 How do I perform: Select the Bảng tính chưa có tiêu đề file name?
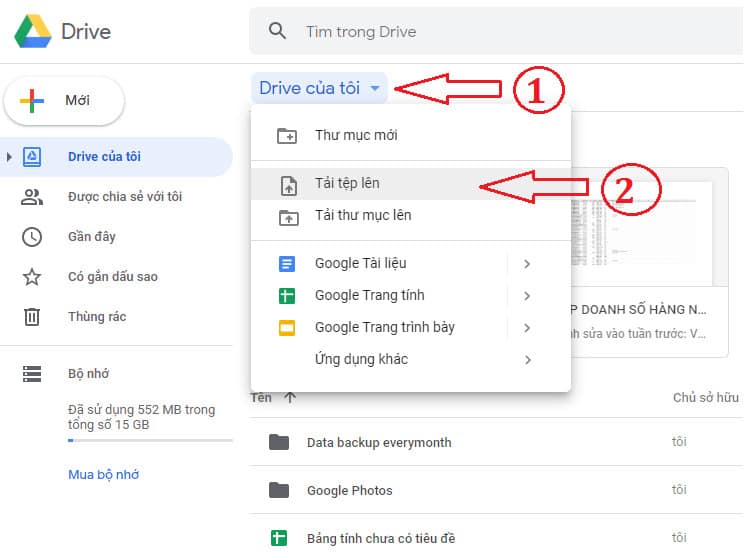381,538
